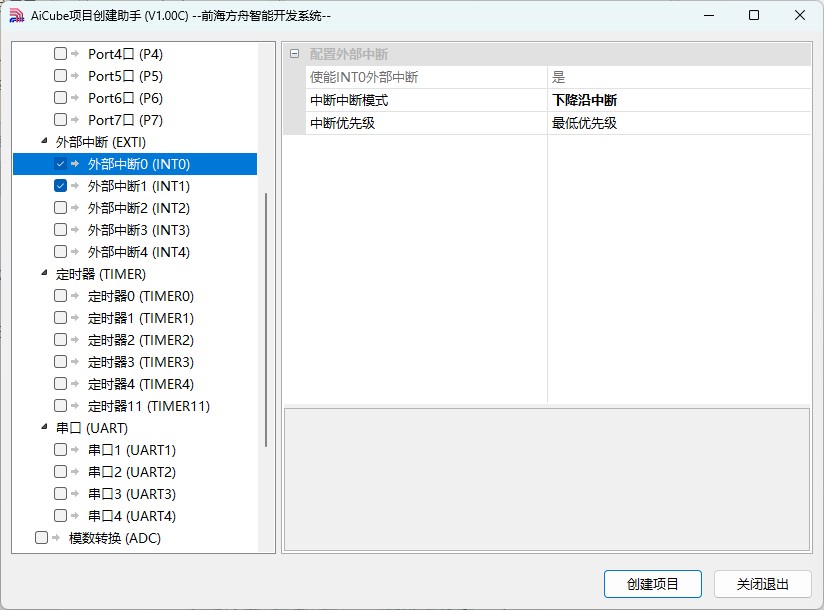Image resolution: width=824 pixels, height=610 pixels.
Task: Click the arrow icon beside 外部中断3 (INT3)
Action: [75, 230]
